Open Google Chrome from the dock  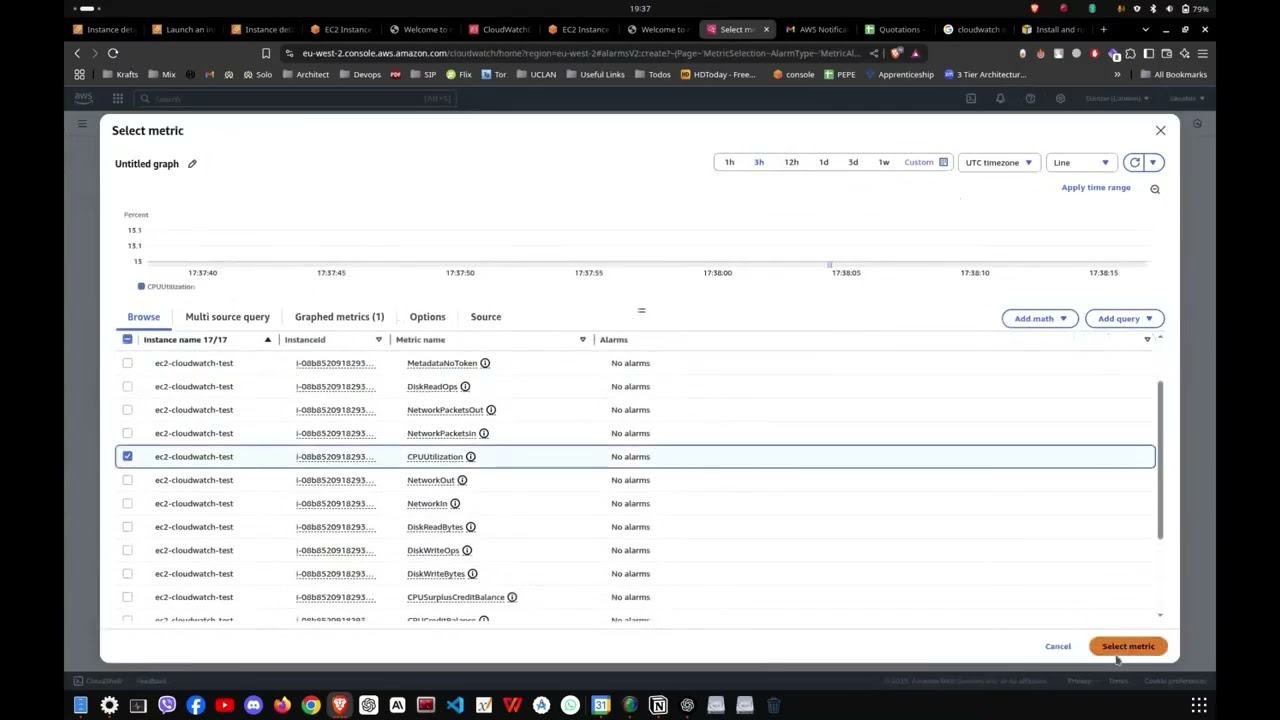(x=311, y=705)
